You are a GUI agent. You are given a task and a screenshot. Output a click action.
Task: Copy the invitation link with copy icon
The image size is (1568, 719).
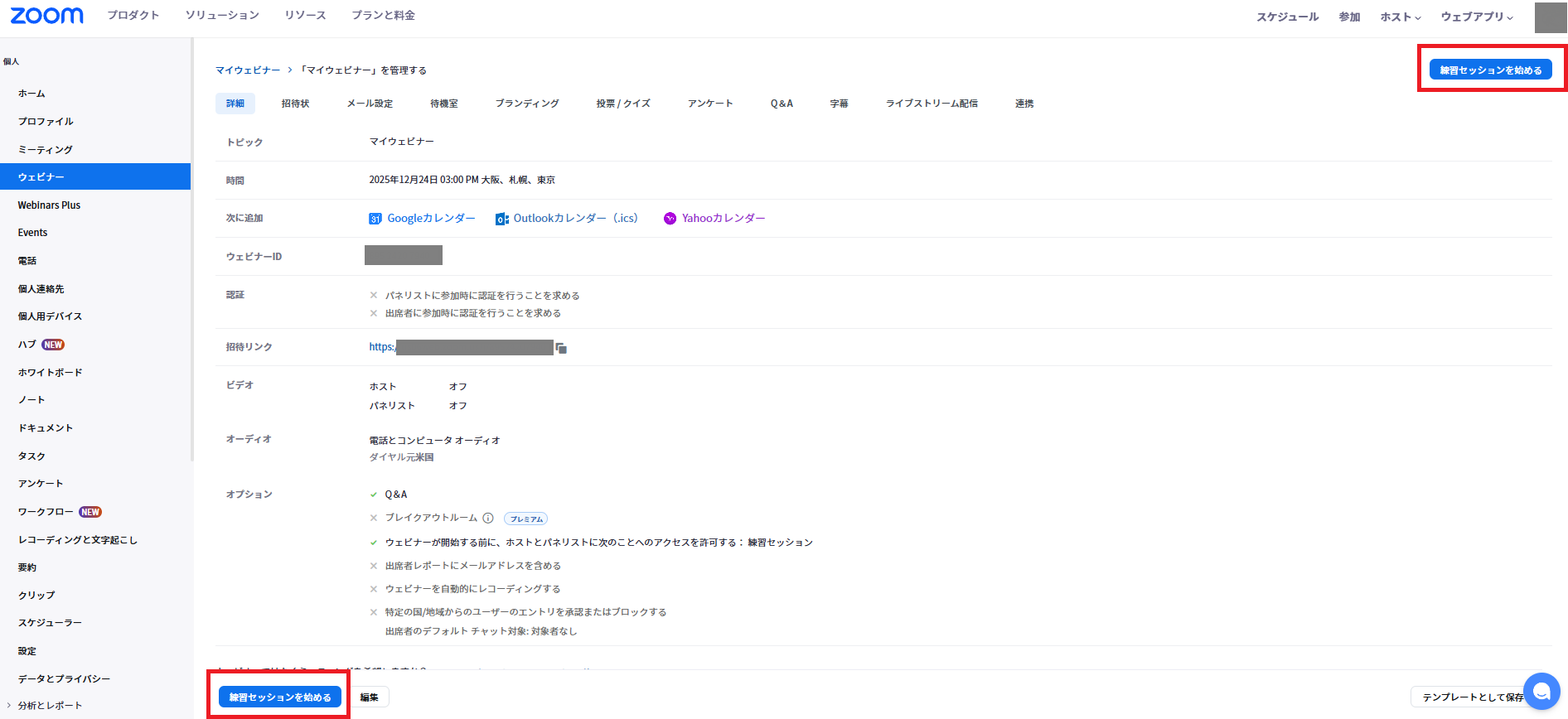click(561, 348)
